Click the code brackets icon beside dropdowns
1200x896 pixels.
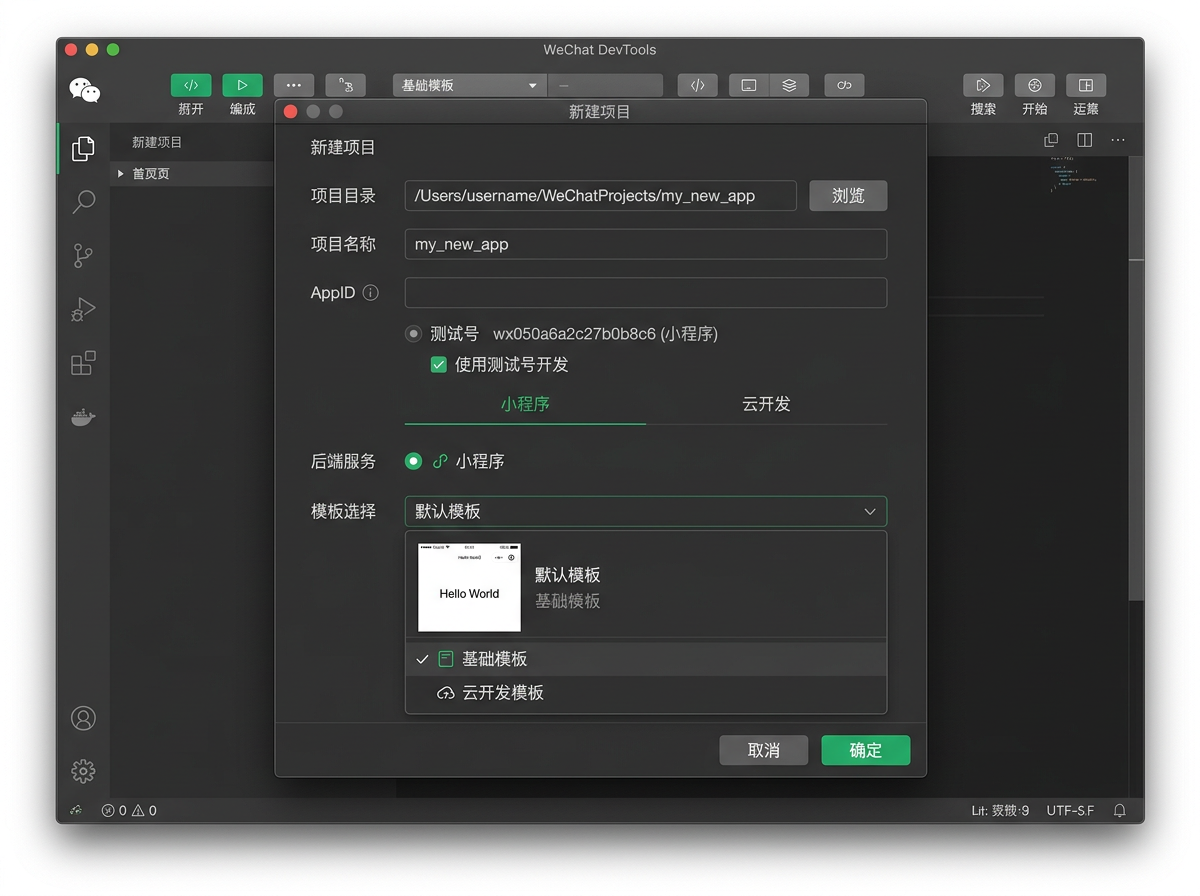(x=698, y=85)
